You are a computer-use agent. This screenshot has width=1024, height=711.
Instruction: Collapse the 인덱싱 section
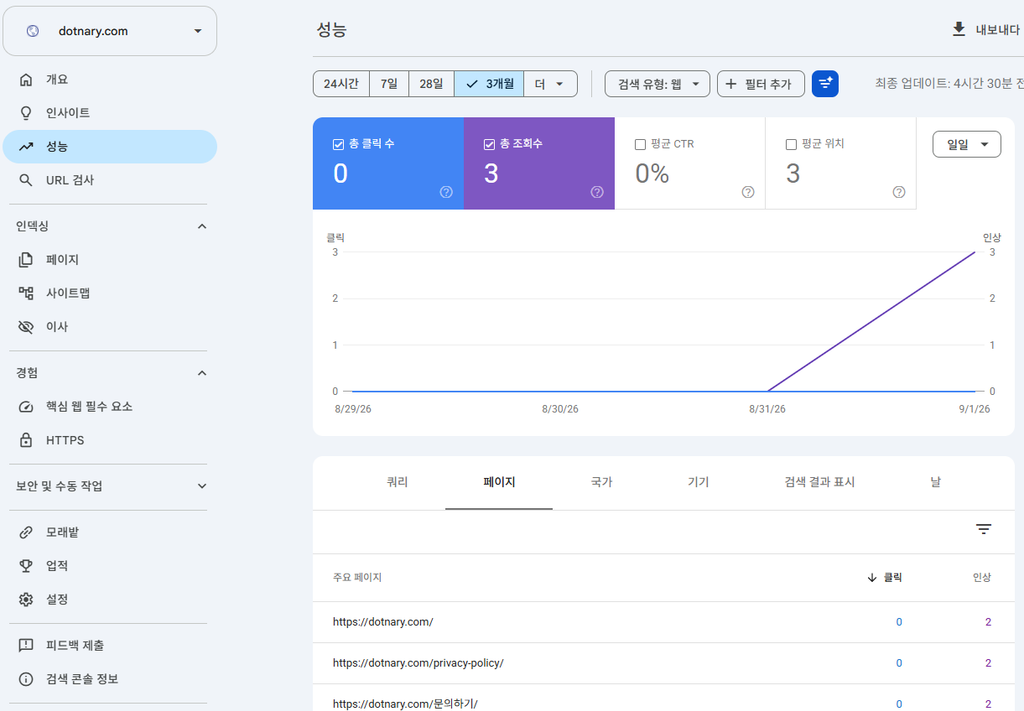tap(202, 227)
